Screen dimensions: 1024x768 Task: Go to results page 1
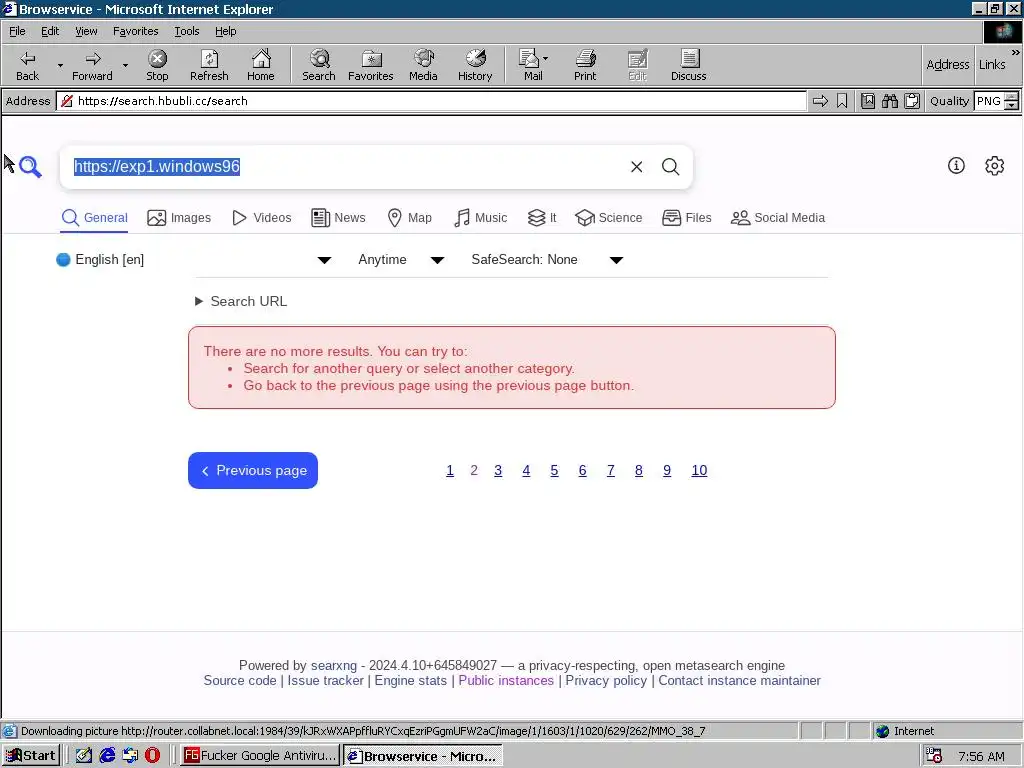[x=450, y=470]
